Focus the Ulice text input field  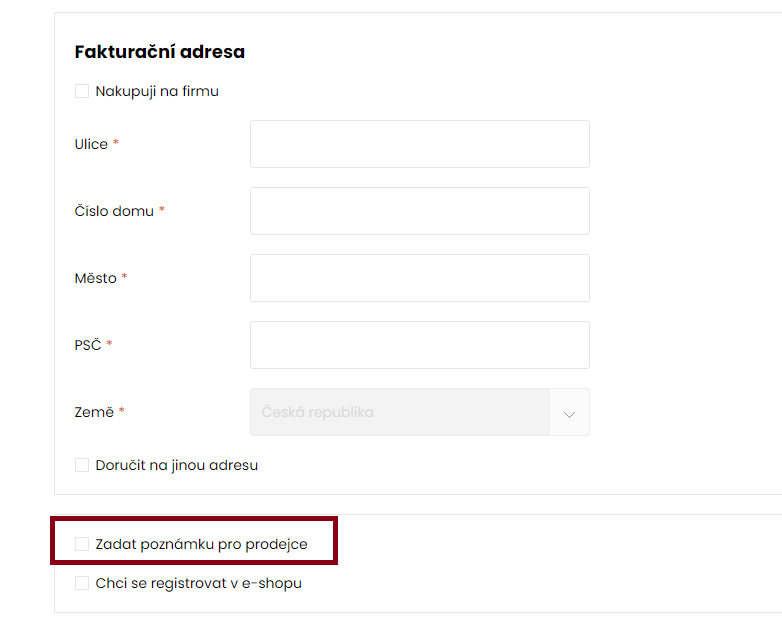pyautogui.click(x=420, y=144)
